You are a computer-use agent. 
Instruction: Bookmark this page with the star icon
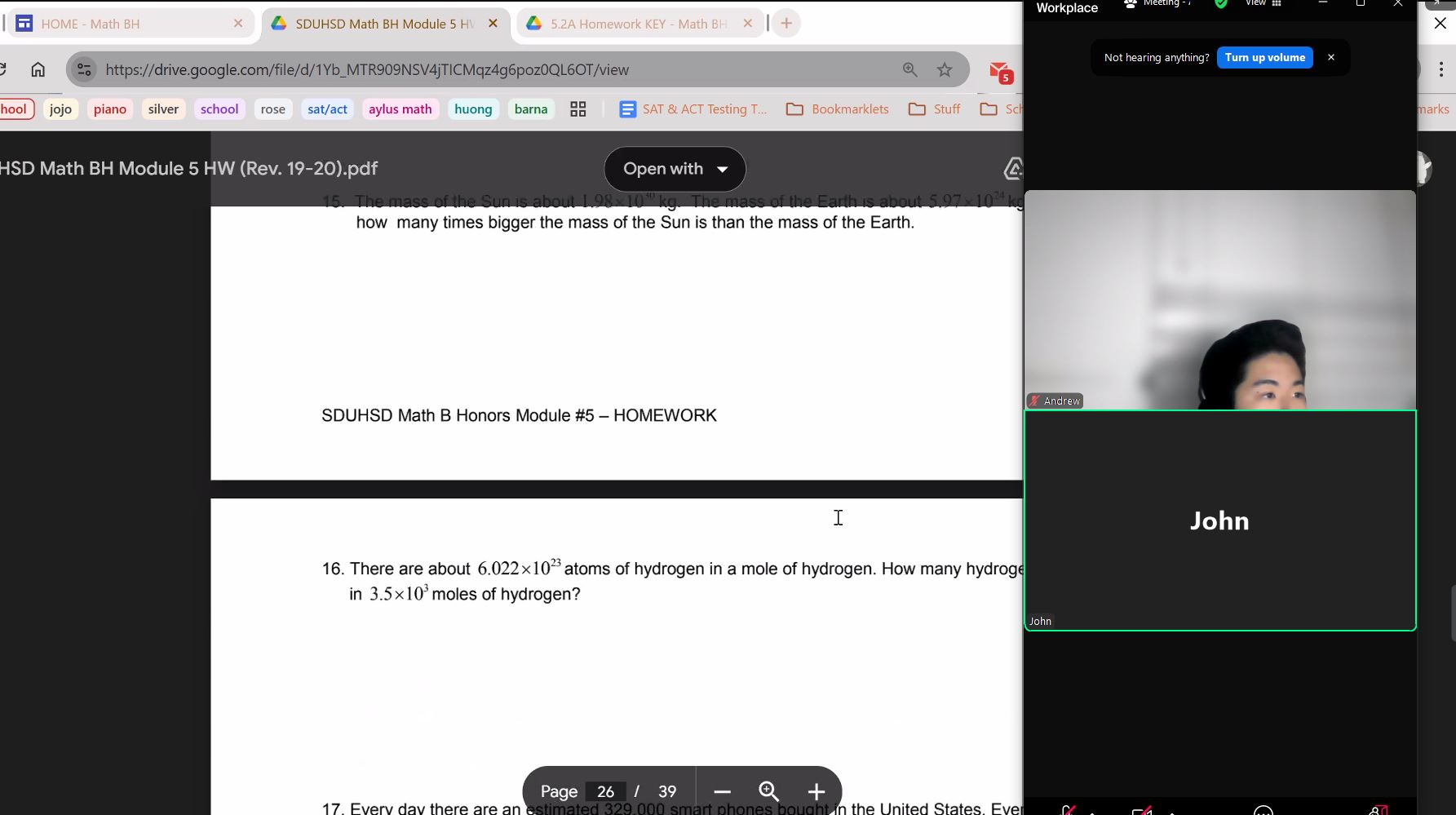(x=945, y=69)
